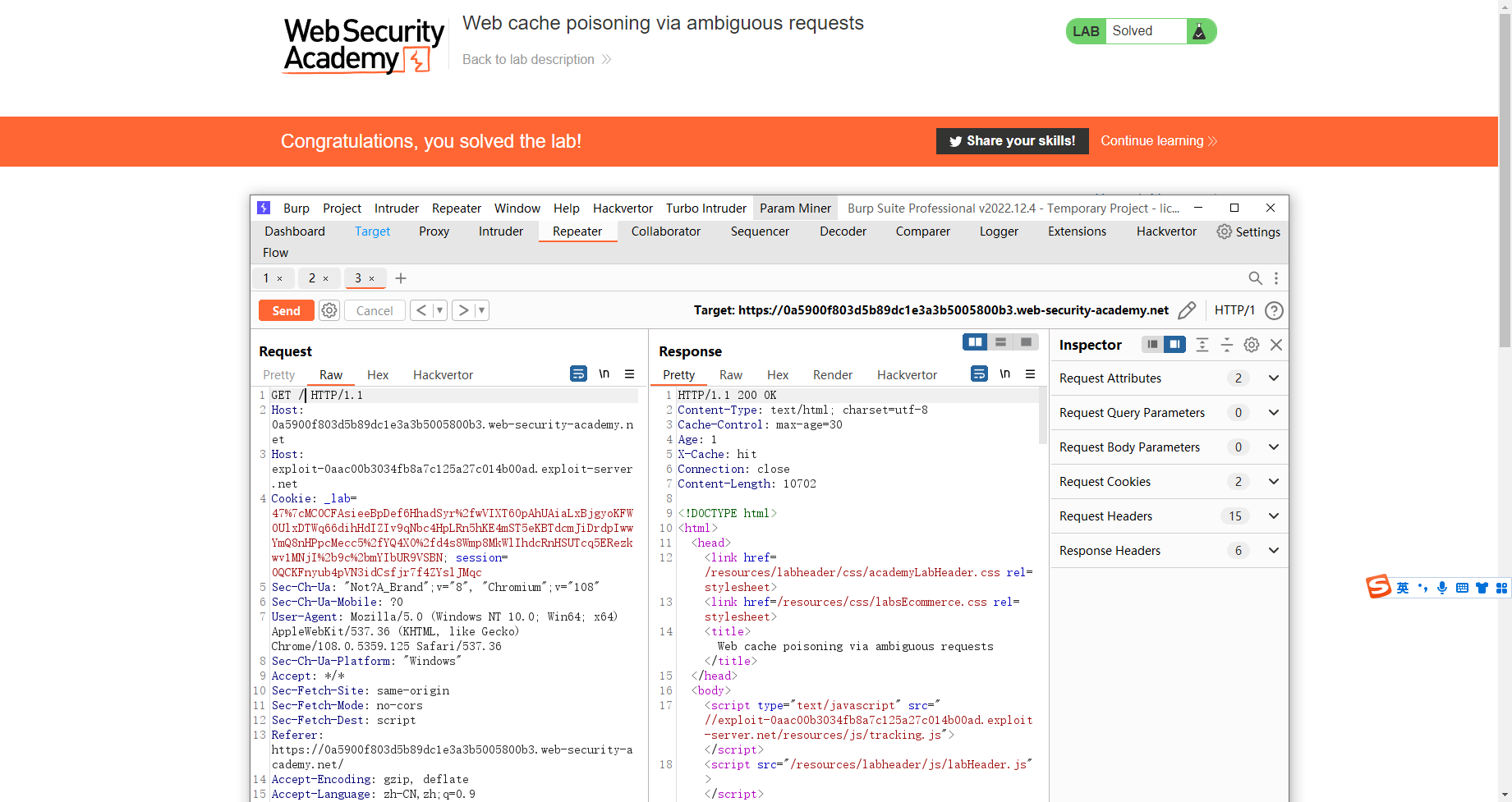Viewport: 1512px width, 802px height.
Task: Select stacked Request/Response layout
Action: 1000,341
